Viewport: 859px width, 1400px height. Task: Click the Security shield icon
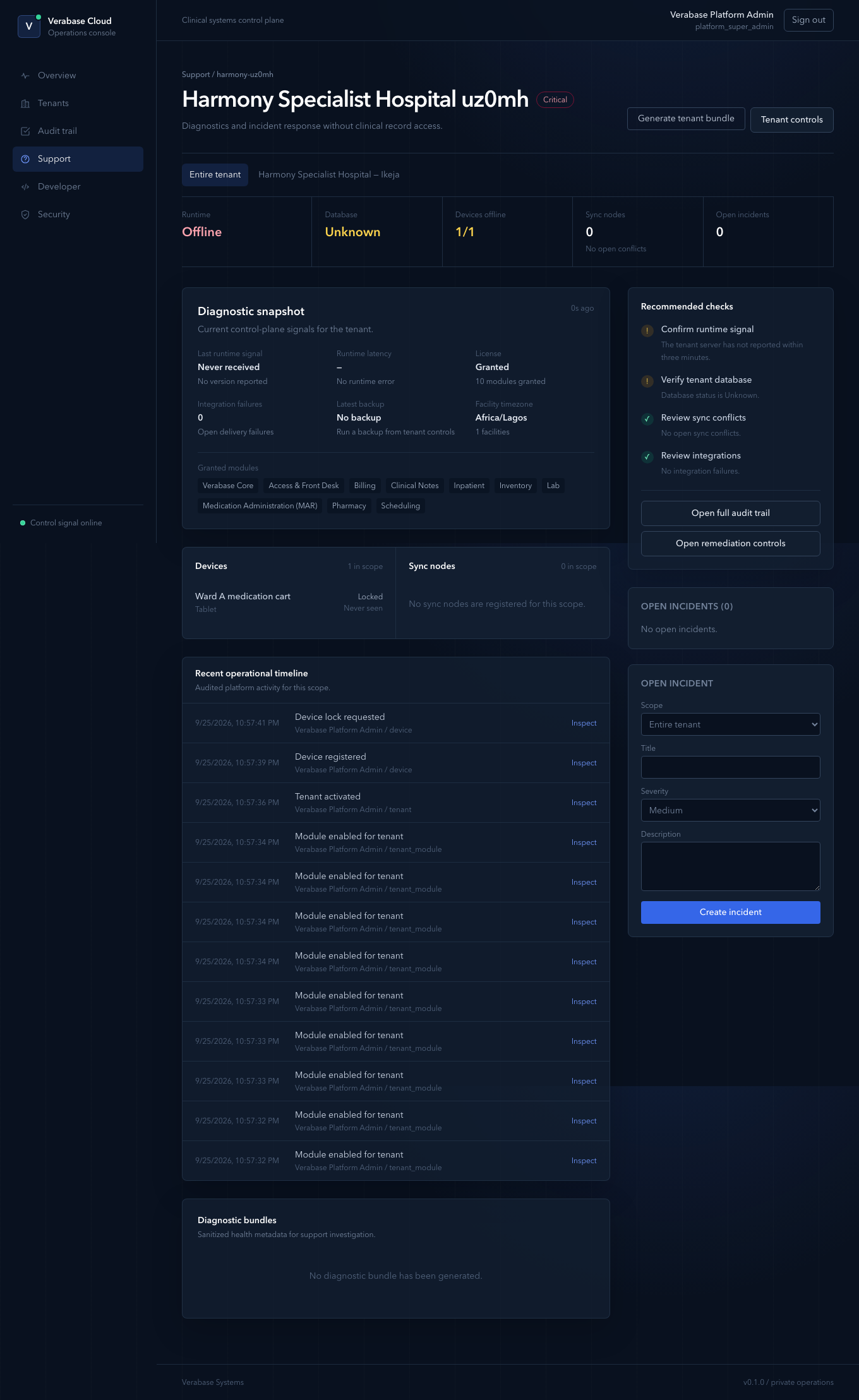tap(25, 215)
